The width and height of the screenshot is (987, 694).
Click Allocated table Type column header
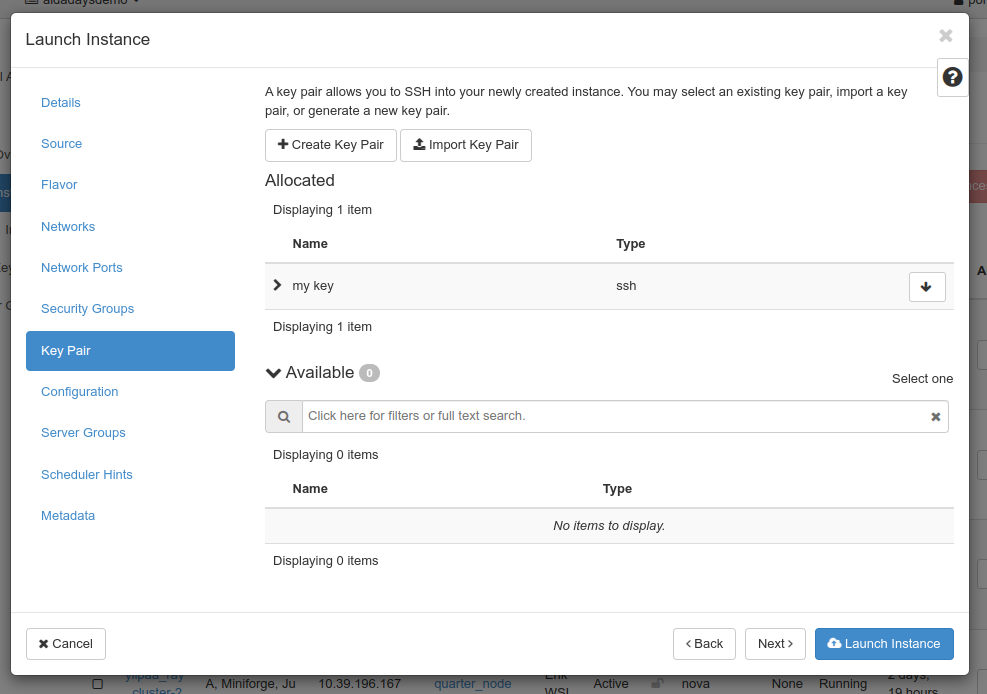click(631, 243)
